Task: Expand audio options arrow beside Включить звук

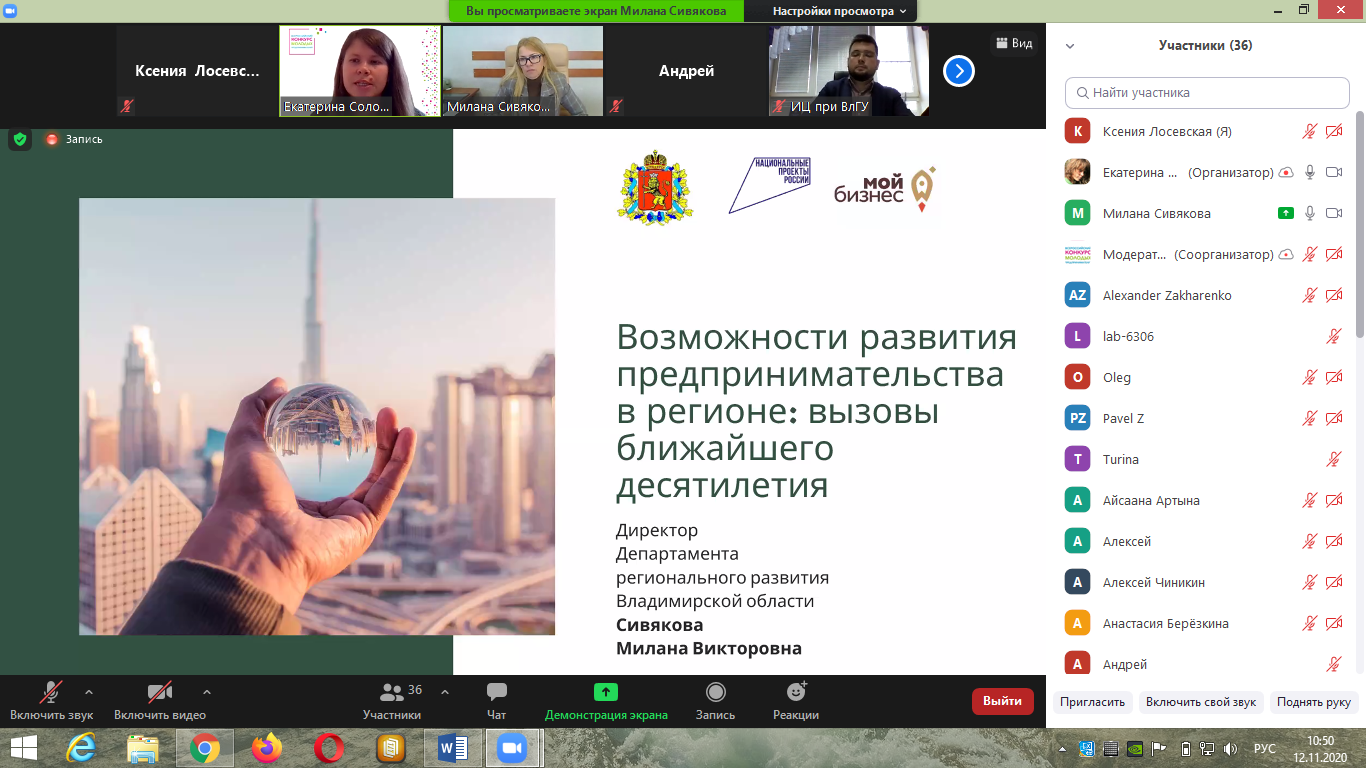Action: click(89, 692)
